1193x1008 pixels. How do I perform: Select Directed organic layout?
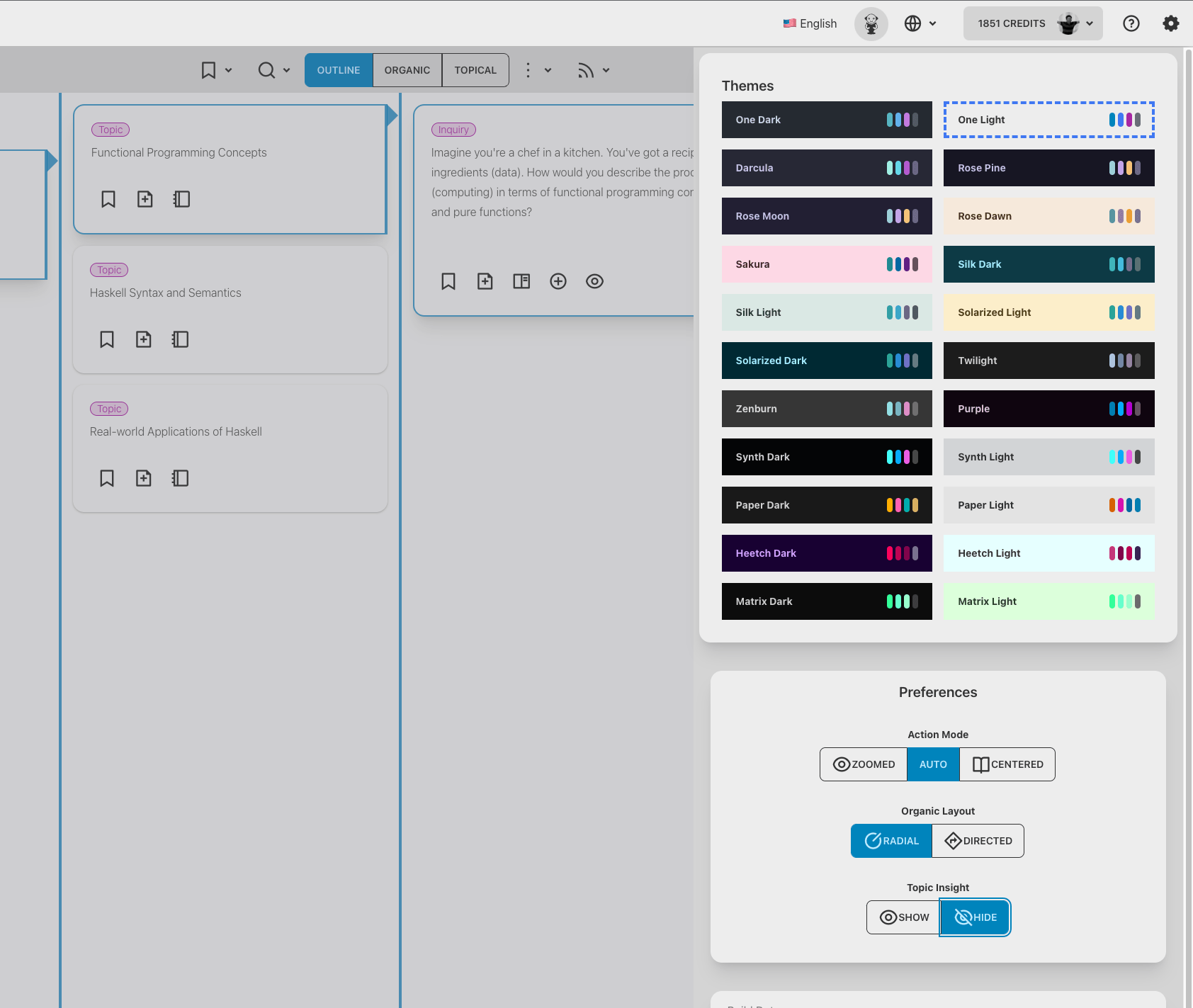click(x=978, y=841)
